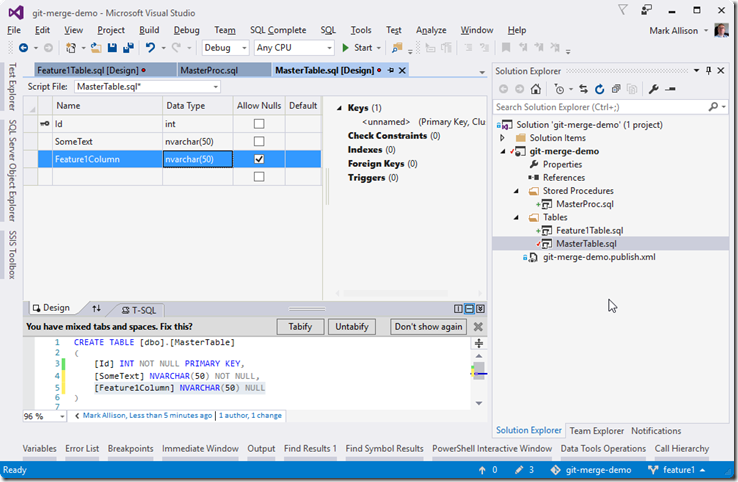Click Solution Explorer Home icon
Viewport: 738px width, 482px height.
[x=536, y=89]
